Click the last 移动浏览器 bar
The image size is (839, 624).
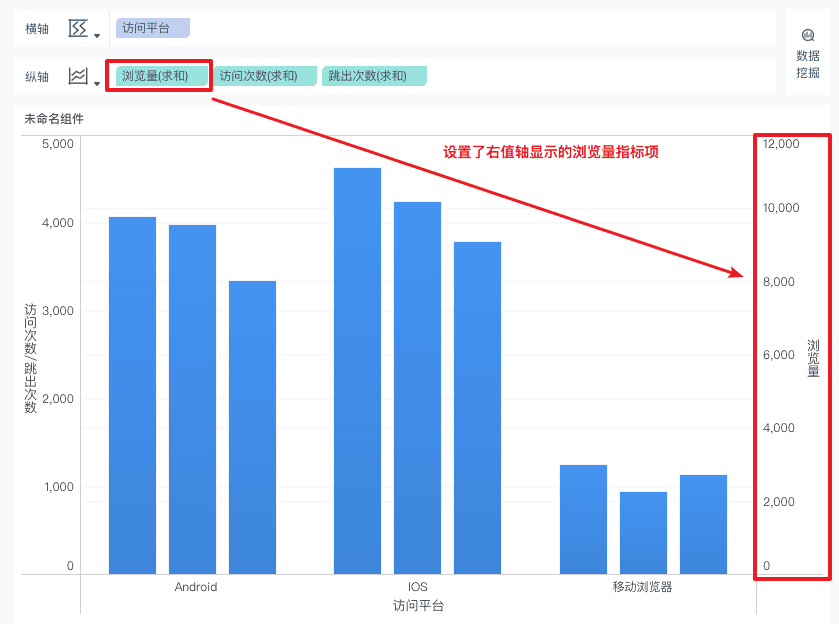click(x=703, y=524)
